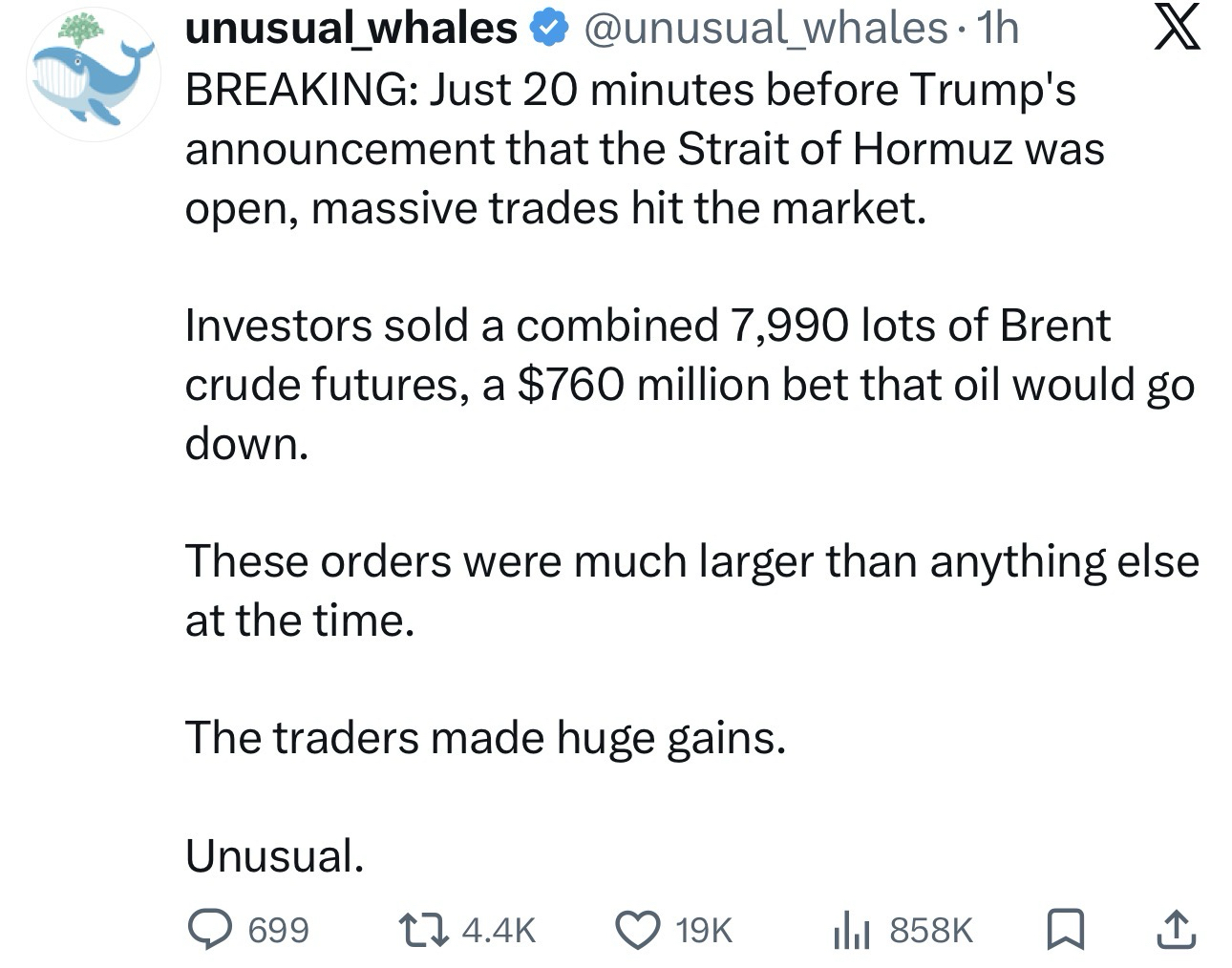
Task: Share the post via the upload arrow icon
Action: 1175,929
